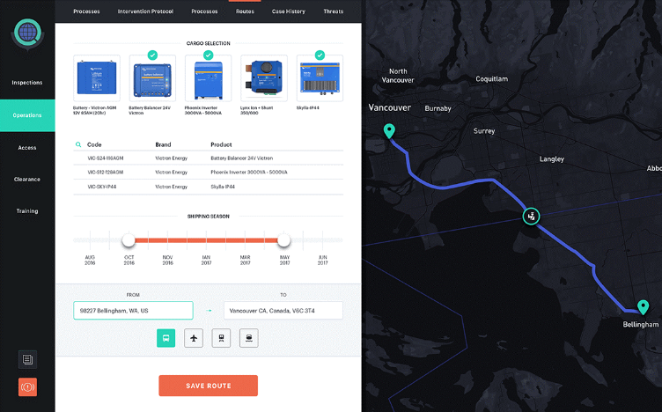Select the circular marker midway along route
This screenshot has height=412, width=662.
coord(532,215)
